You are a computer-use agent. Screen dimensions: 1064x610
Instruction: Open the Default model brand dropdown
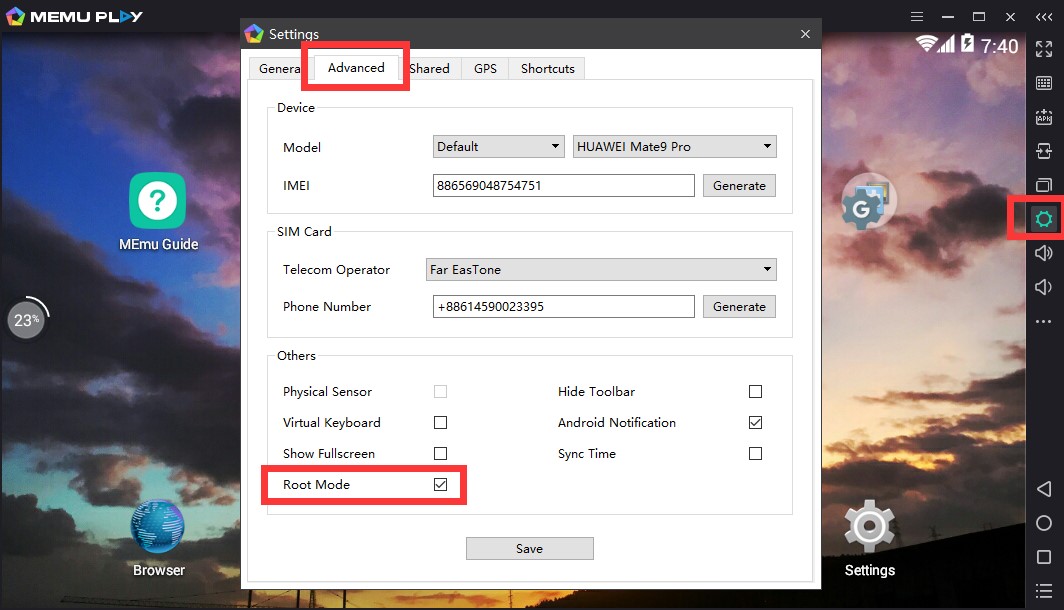(499, 147)
